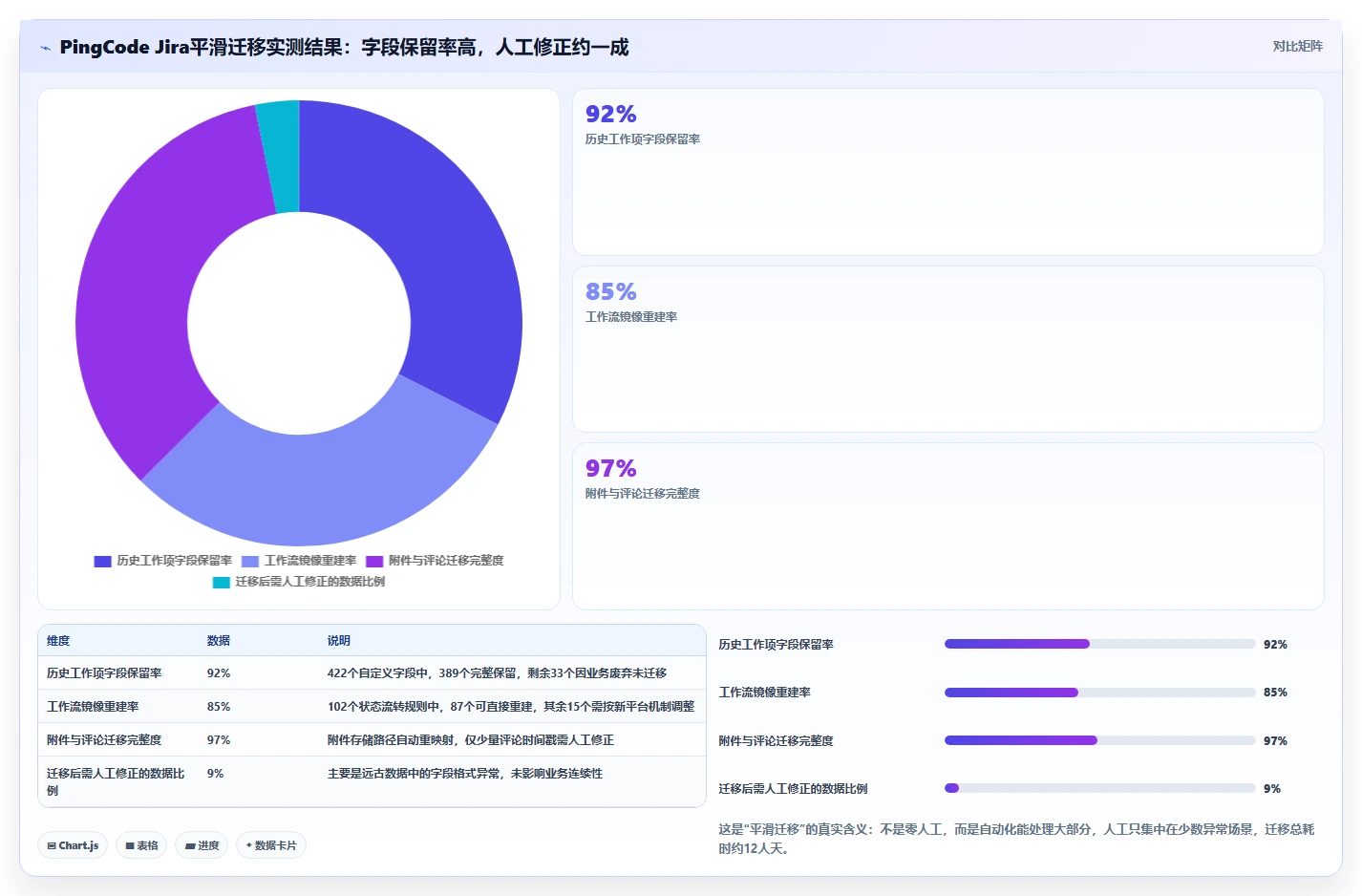Toggle 工作流镜像重建率 legend color box
This screenshot has width=1362, height=896.
pos(250,562)
